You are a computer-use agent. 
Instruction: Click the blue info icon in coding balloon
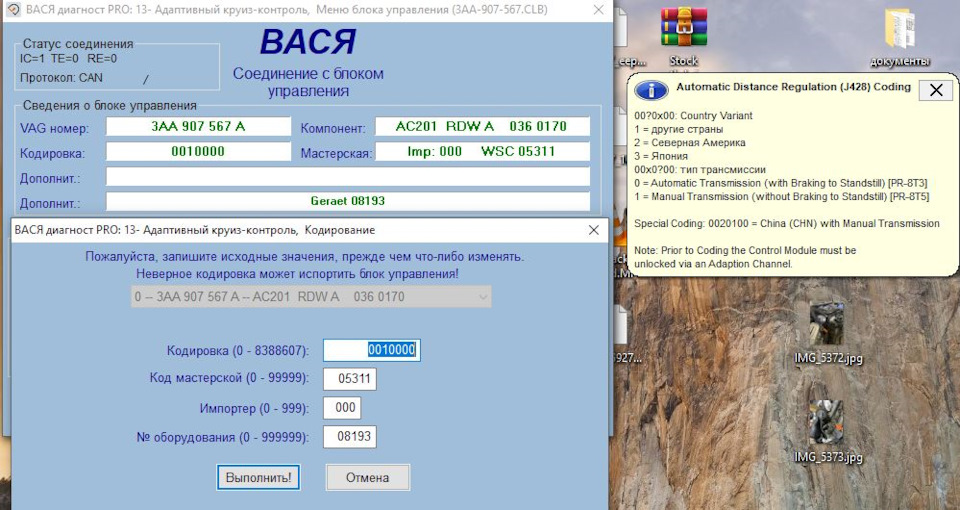coord(651,90)
